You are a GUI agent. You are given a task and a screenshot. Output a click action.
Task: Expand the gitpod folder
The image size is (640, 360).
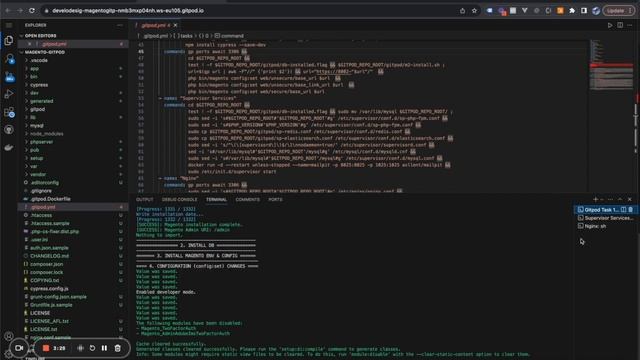(x=37, y=109)
